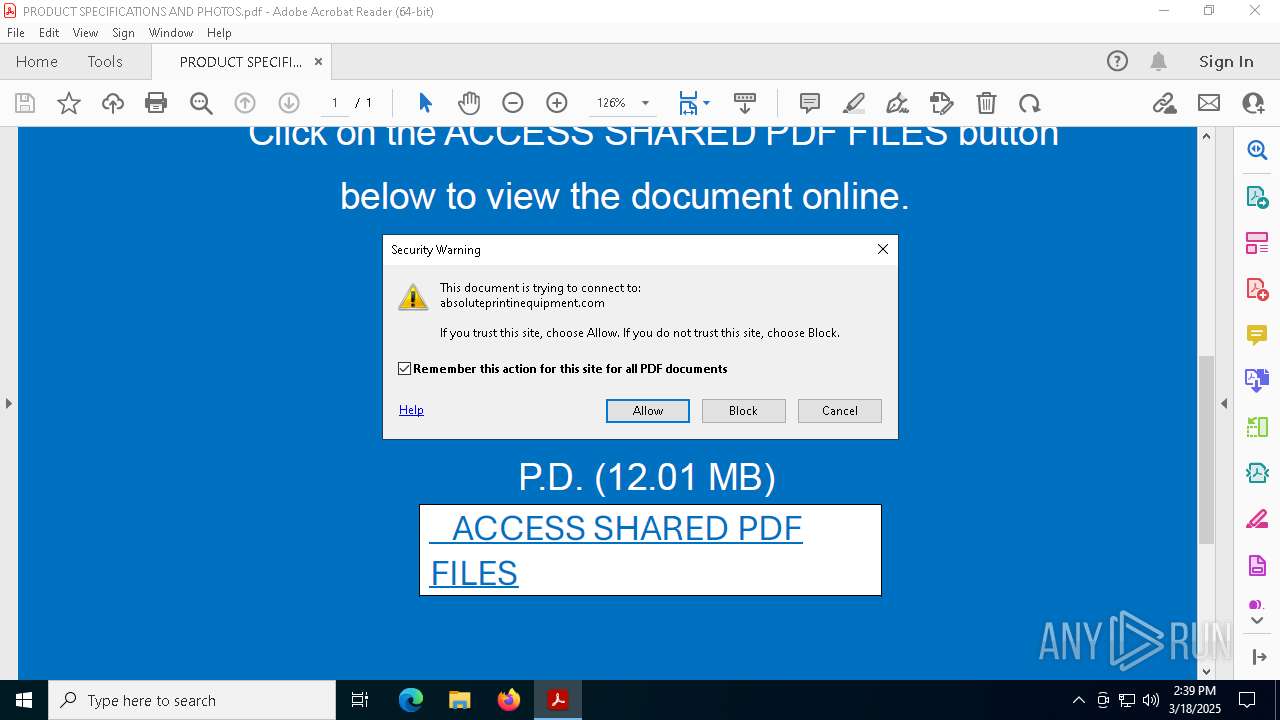Screen dimensions: 1280x720
Task: Close the Security Warning dialog
Action: pos(883,249)
